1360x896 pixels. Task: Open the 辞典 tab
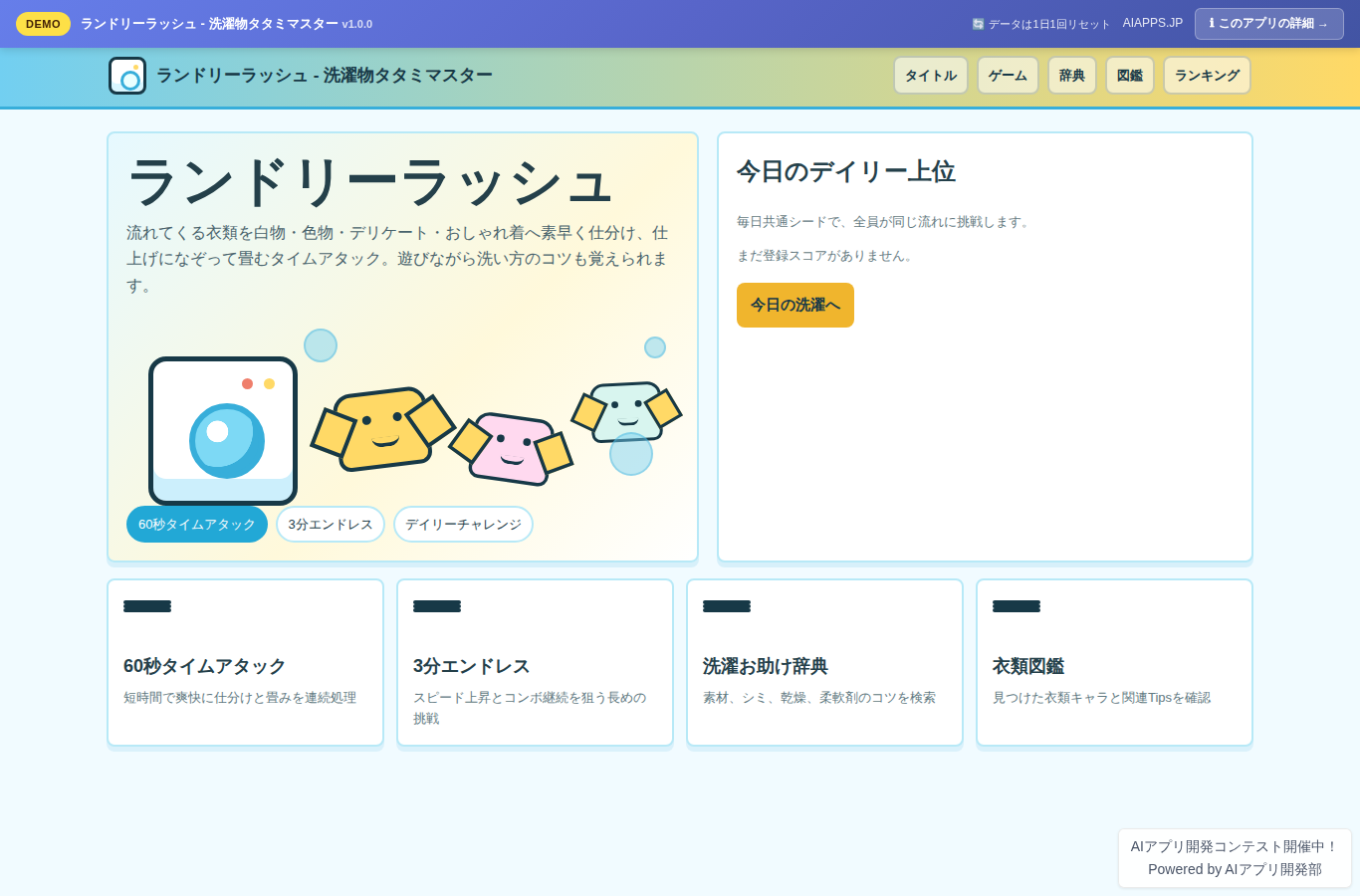pyautogui.click(x=1072, y=76)
